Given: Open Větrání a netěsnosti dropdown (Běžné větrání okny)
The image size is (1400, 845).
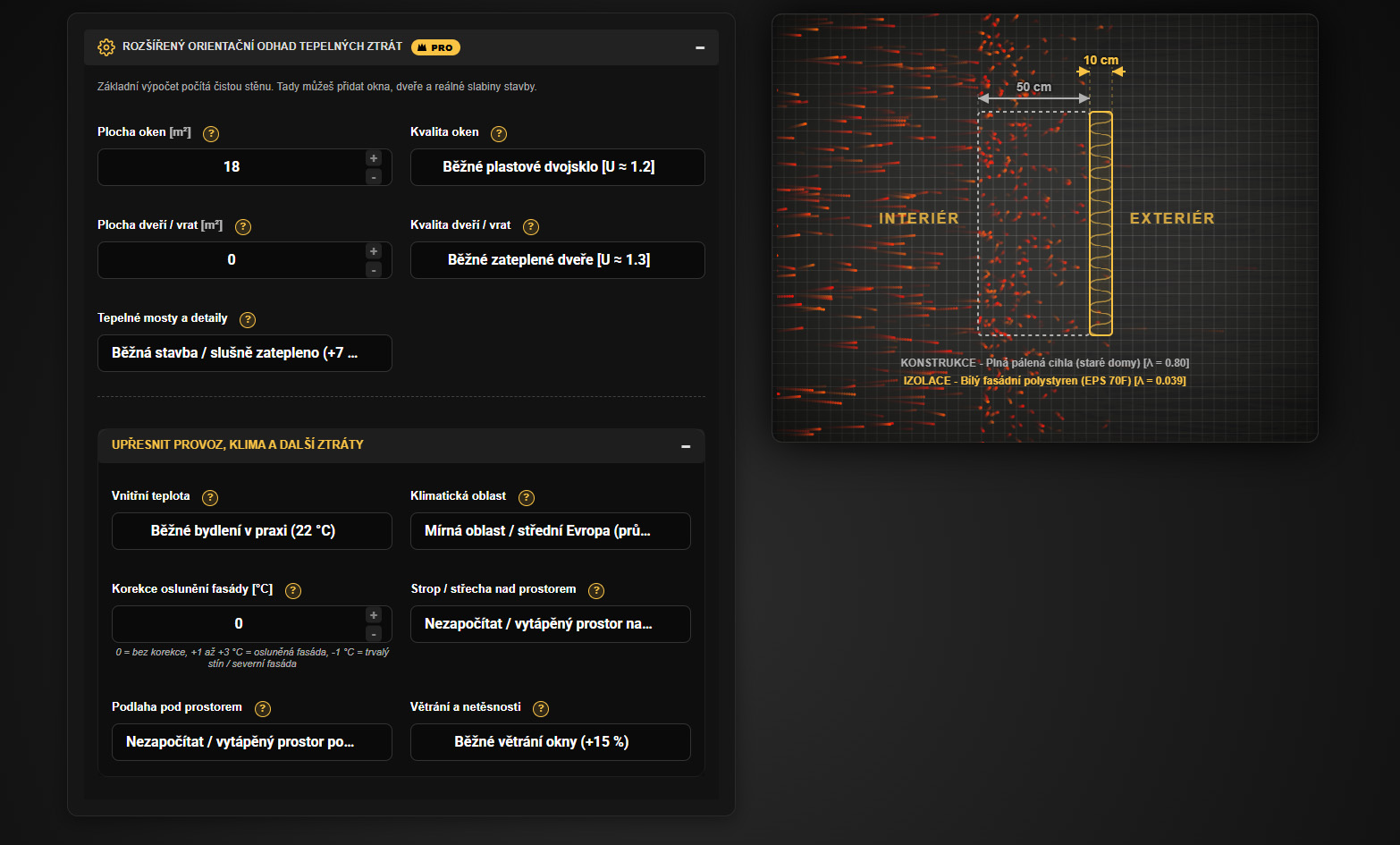Looking at the screenshot, I should pos(551,742).
